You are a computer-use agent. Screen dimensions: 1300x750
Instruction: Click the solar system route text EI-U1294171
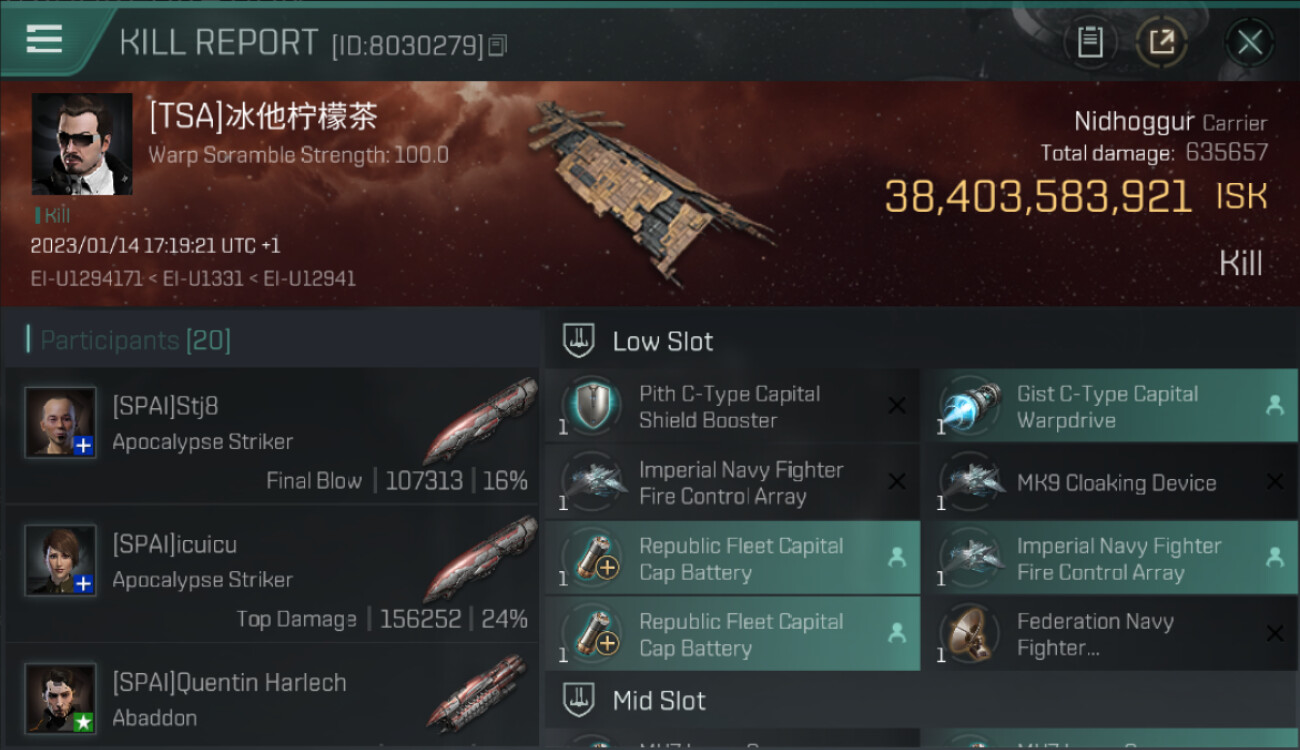[x=86, y=279]
